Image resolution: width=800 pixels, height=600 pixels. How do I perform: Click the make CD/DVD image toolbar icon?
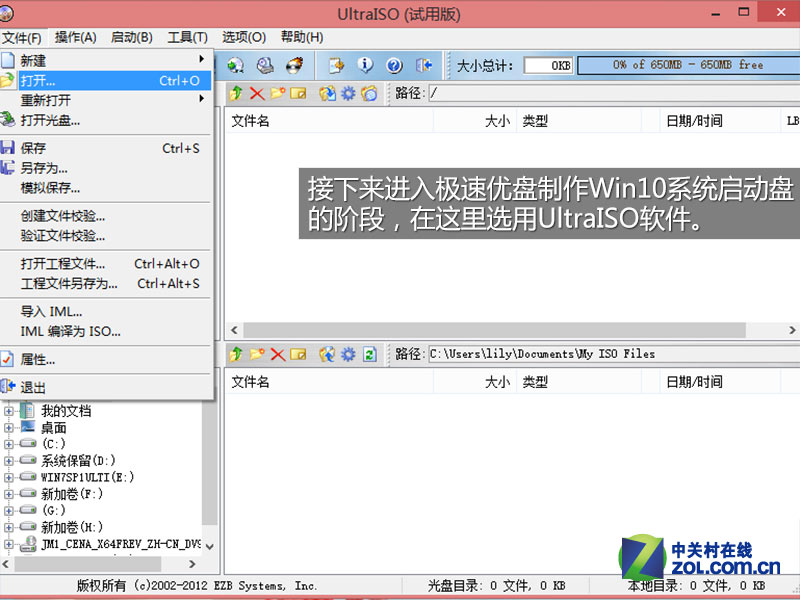[x=265, y=65]
